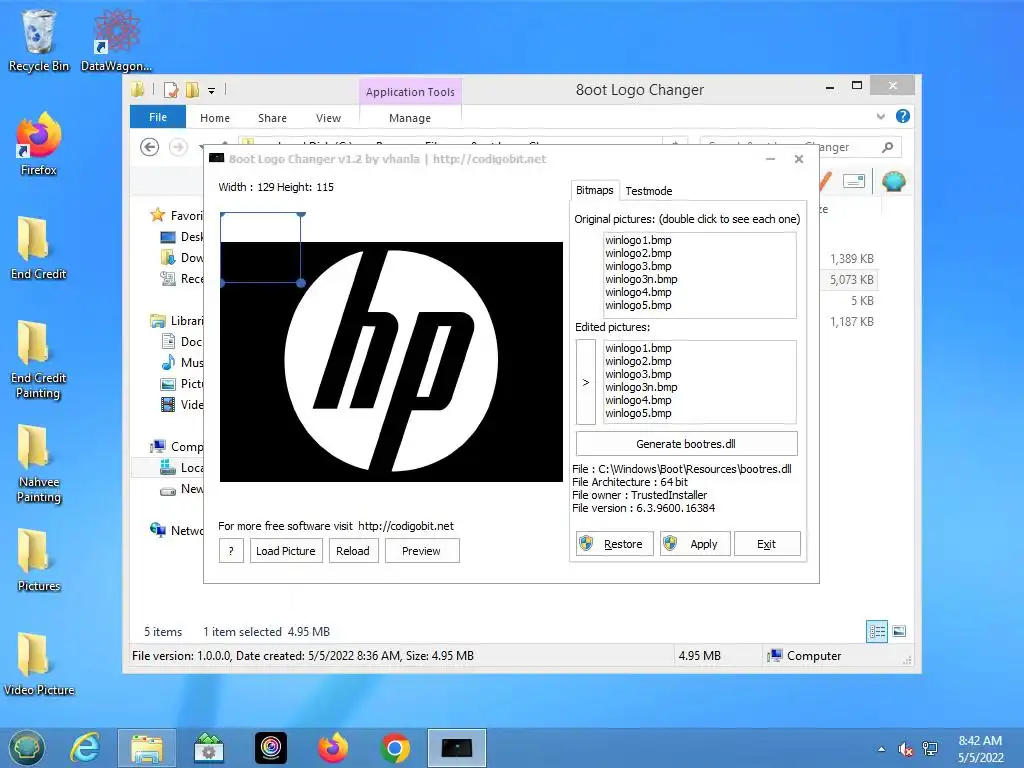Click Generate bootres.dll button
Screen dimensions: 1024x768
coord(686,443)
